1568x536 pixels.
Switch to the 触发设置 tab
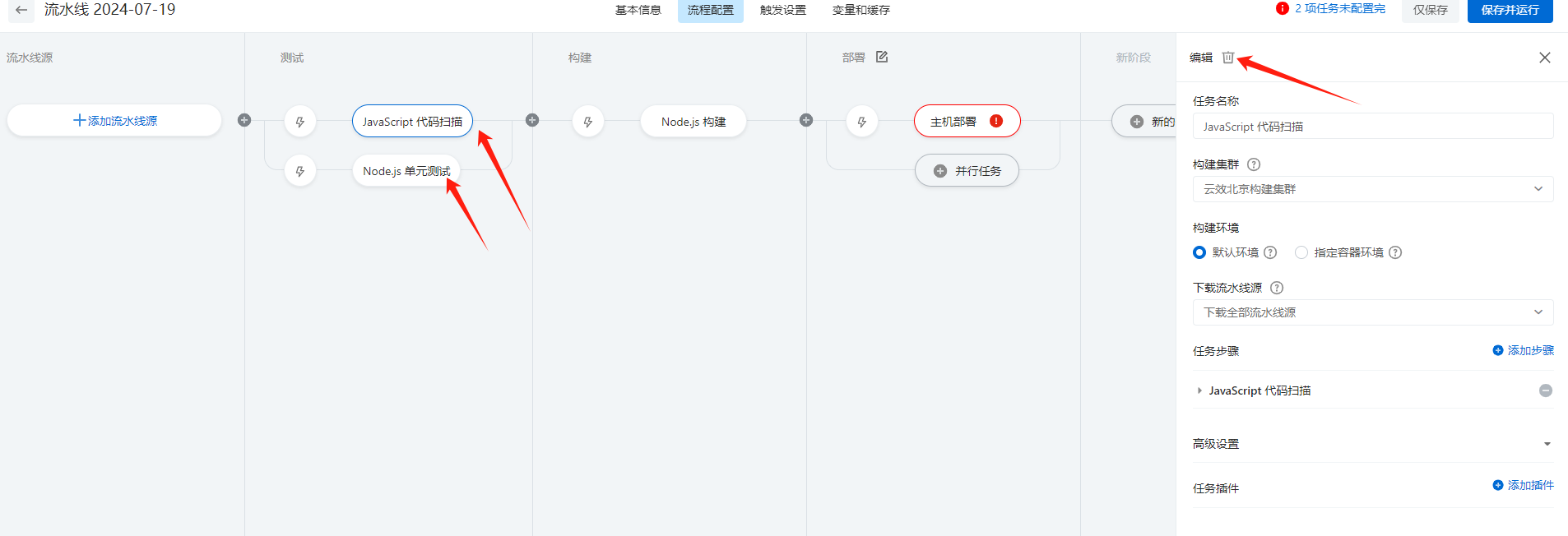point(782,11)
